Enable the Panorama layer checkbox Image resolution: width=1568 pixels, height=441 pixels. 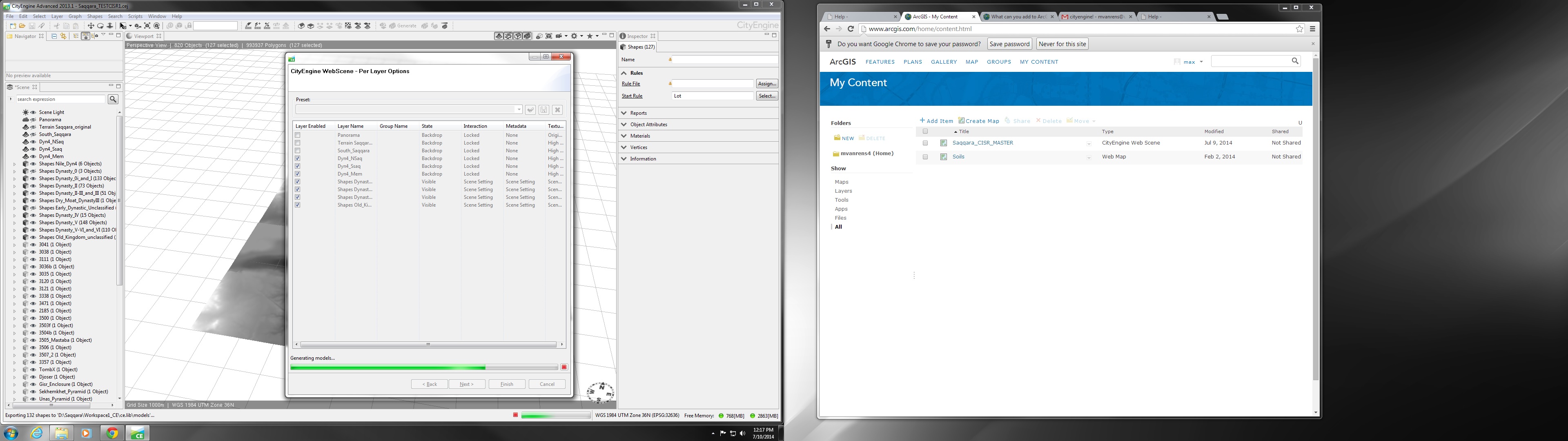point(298,135)
